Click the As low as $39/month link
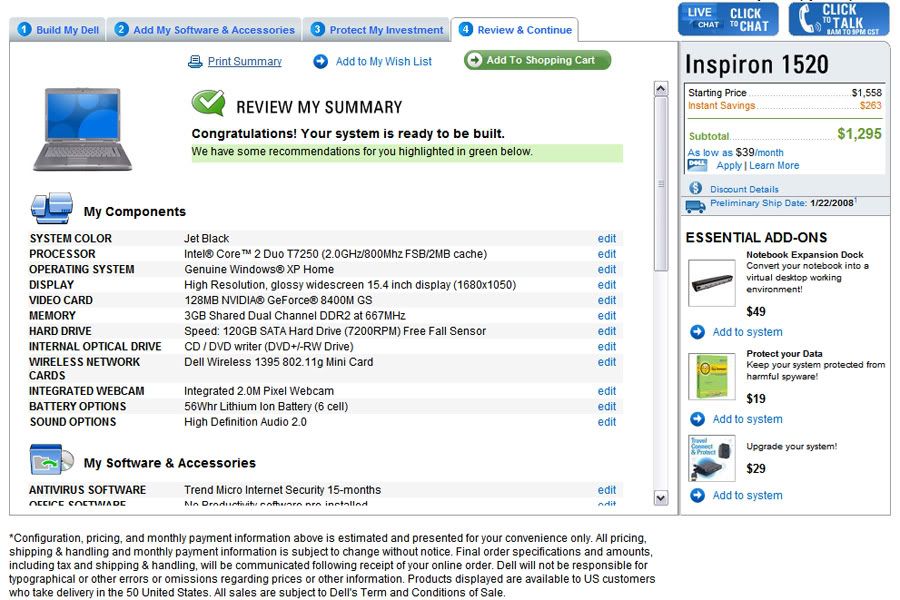The width and height of the screenshot is (900, 600). point(735,152)
